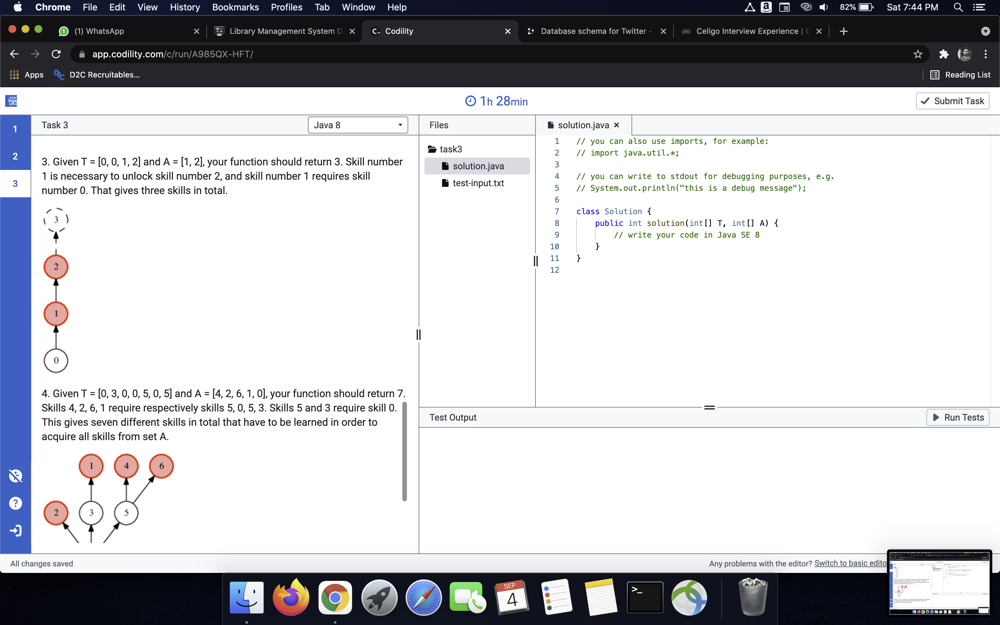
Task: Open the disable-distractions eye icon in sidebar
Action: coord(15,476)
